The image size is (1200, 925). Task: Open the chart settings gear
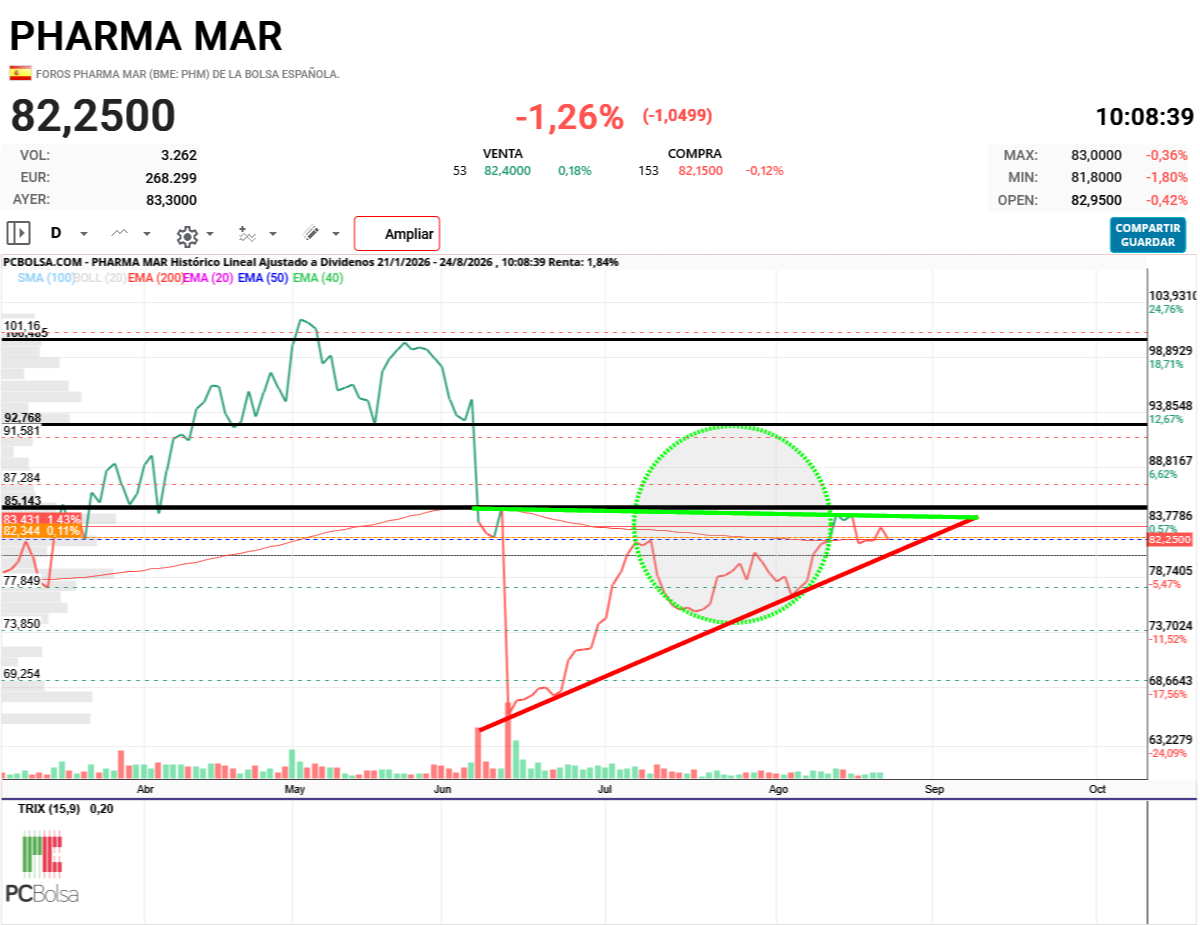[187, 236]
